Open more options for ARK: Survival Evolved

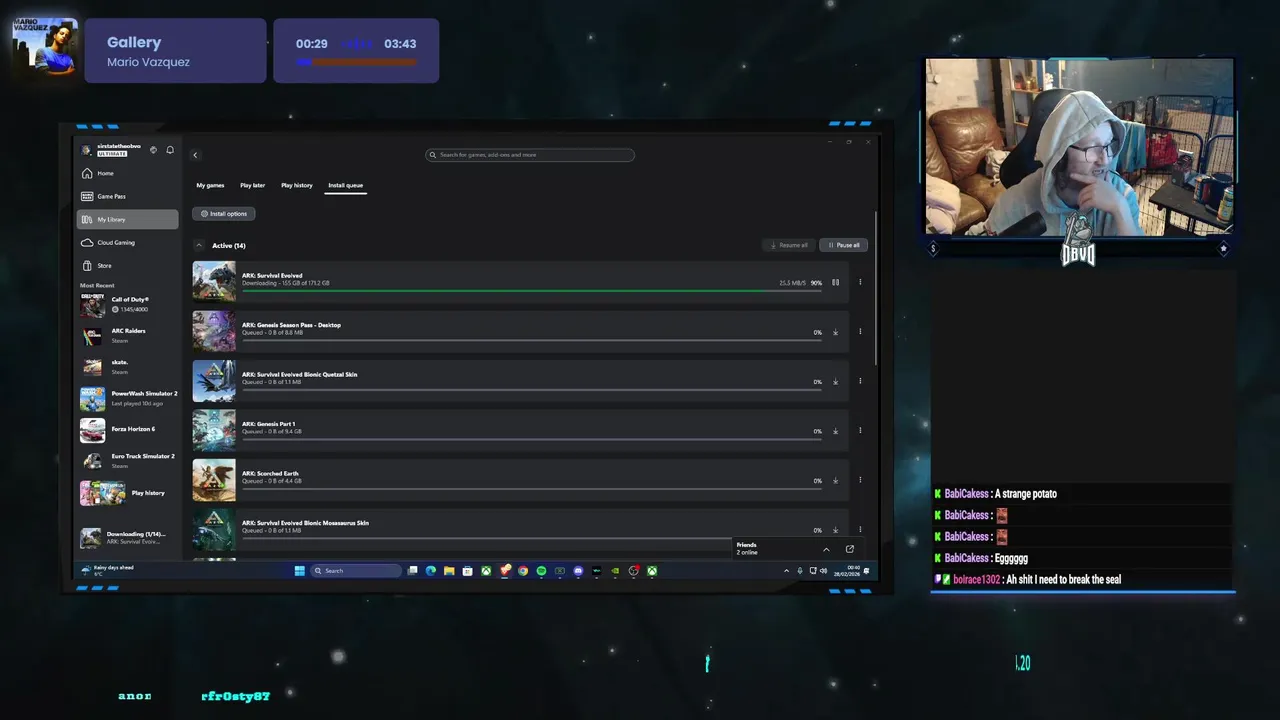[x=860, y=282]
